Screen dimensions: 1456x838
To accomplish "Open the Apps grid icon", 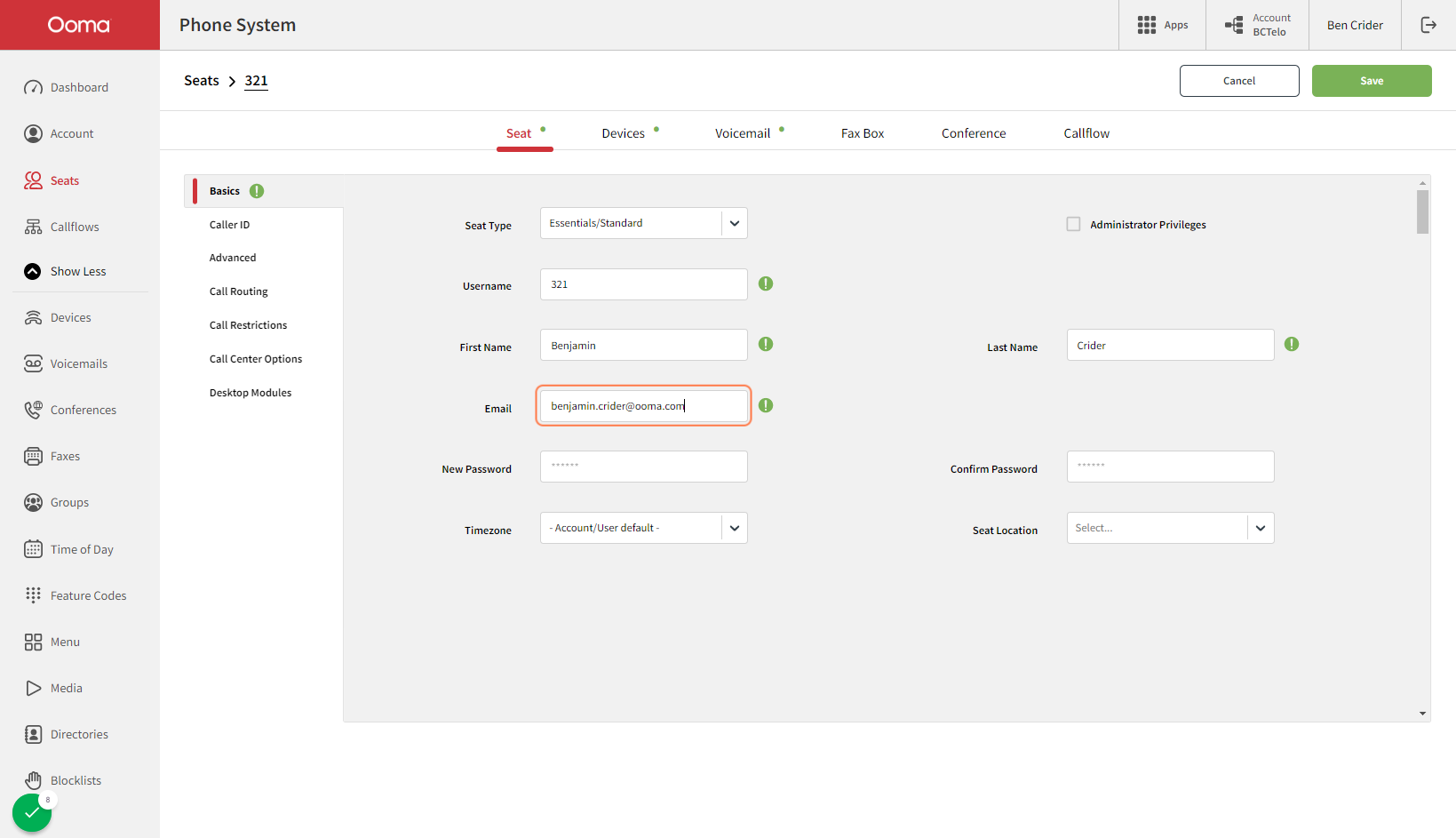I will click(x=1147, y=25).
